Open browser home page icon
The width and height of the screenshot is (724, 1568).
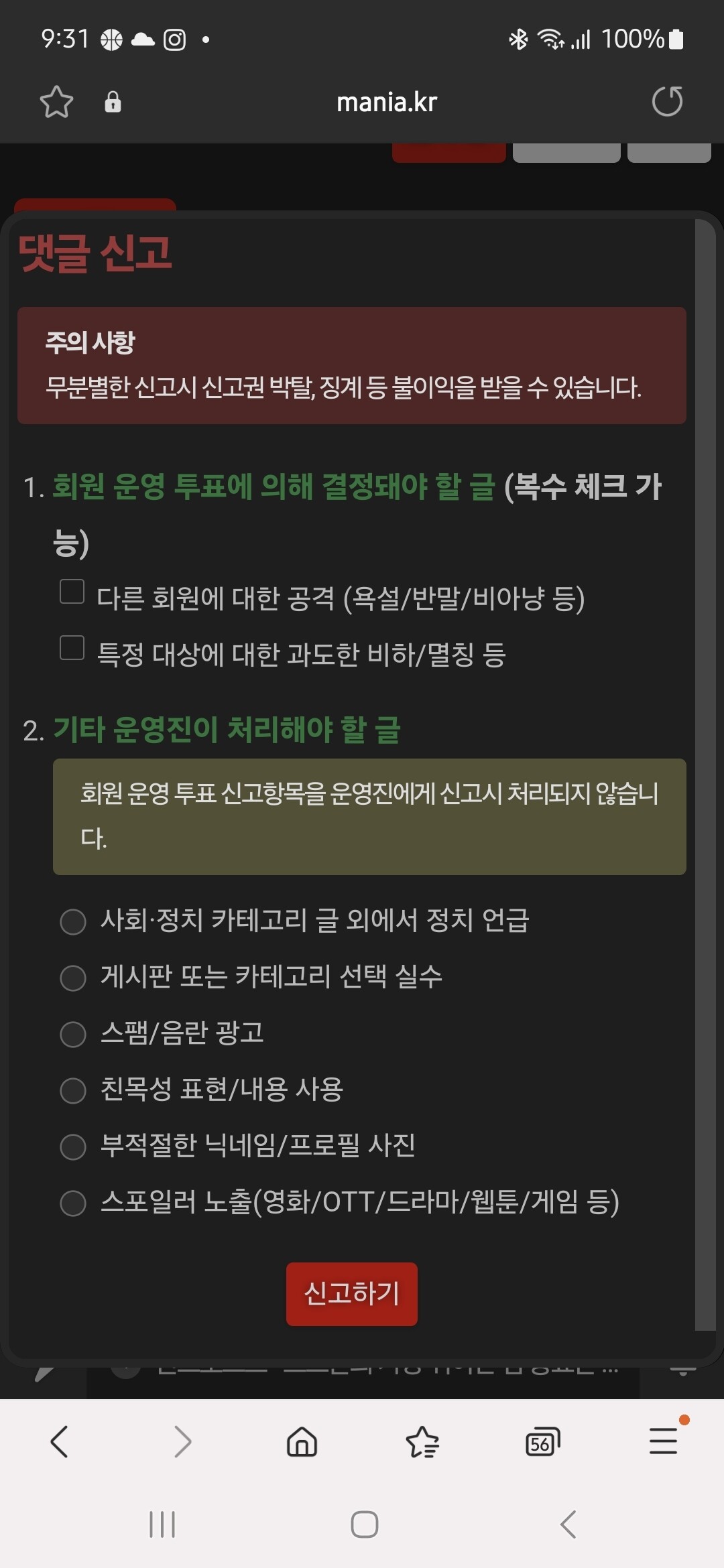click(302, 1441)
